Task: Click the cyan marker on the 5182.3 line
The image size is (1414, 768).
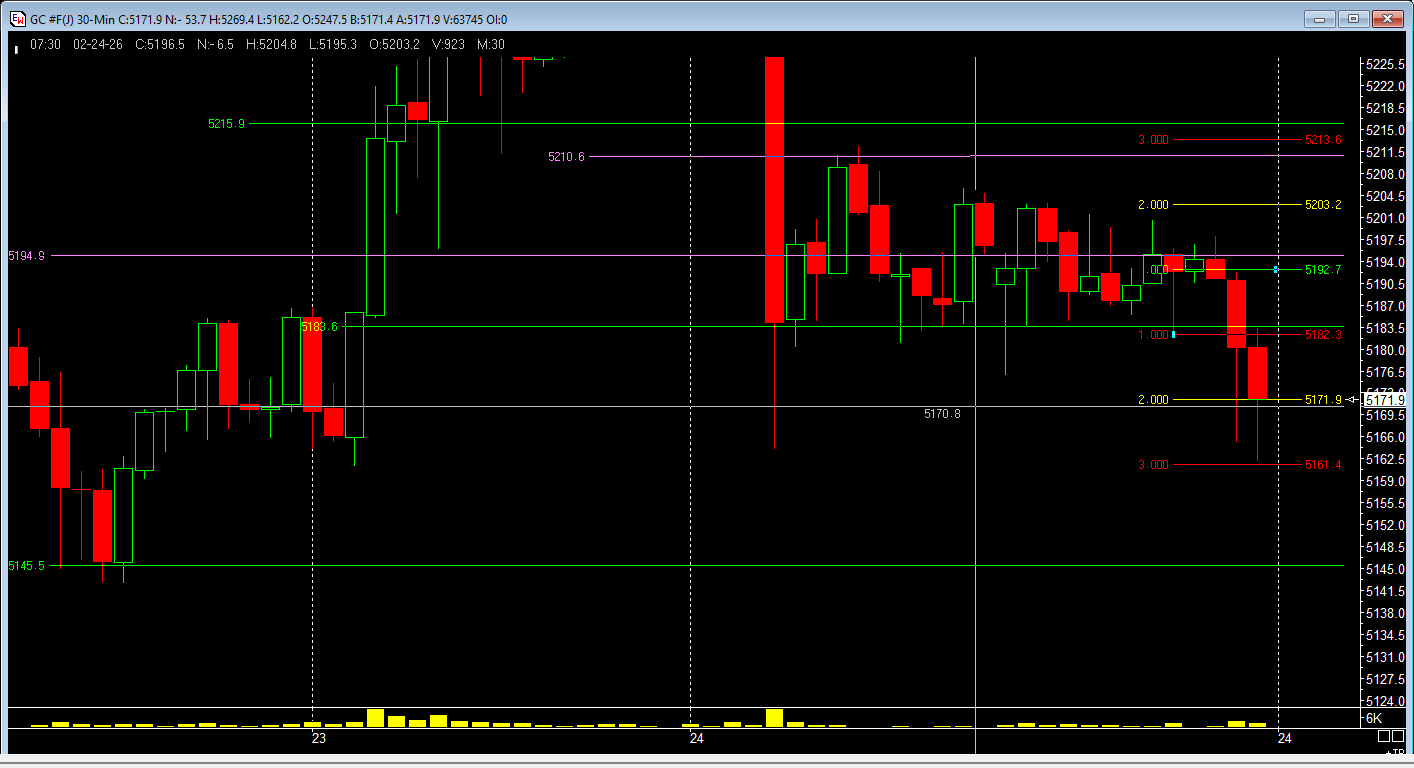Action: (x=1173, y=334)
